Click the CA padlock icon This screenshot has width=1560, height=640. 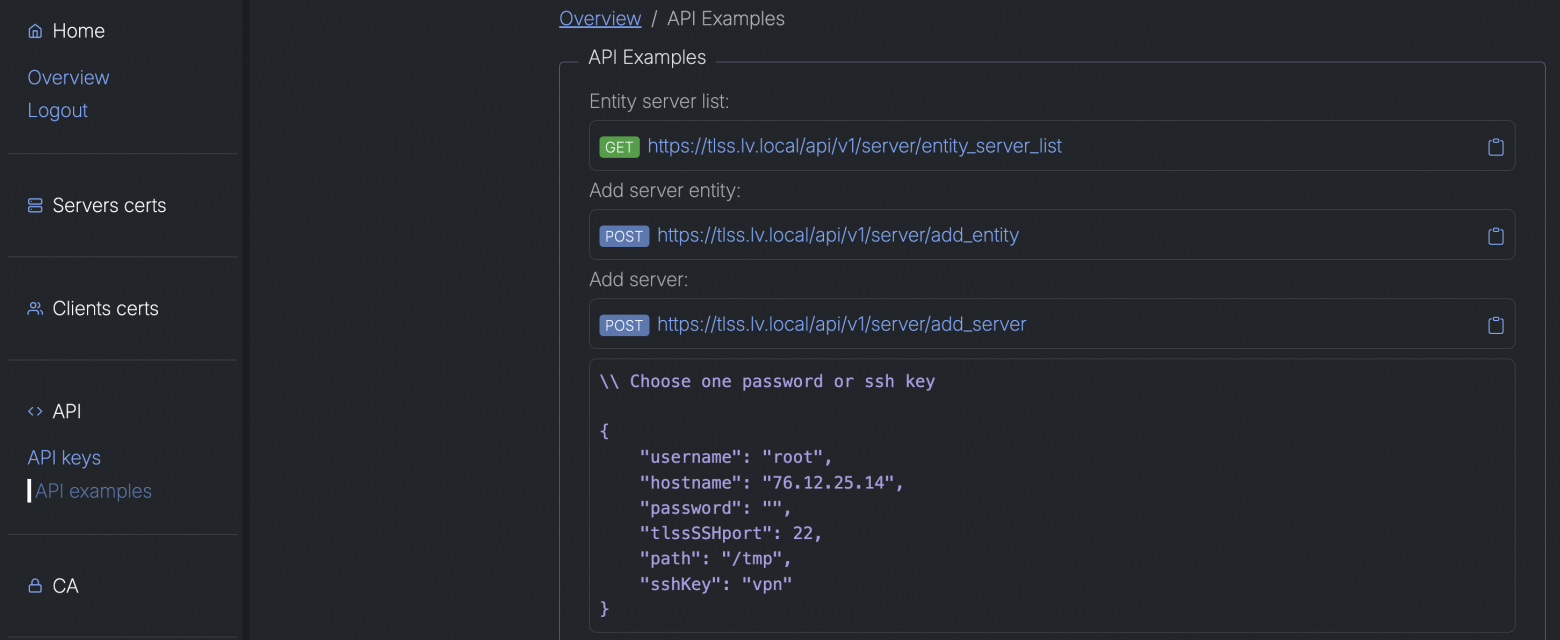tap(35, 586)
